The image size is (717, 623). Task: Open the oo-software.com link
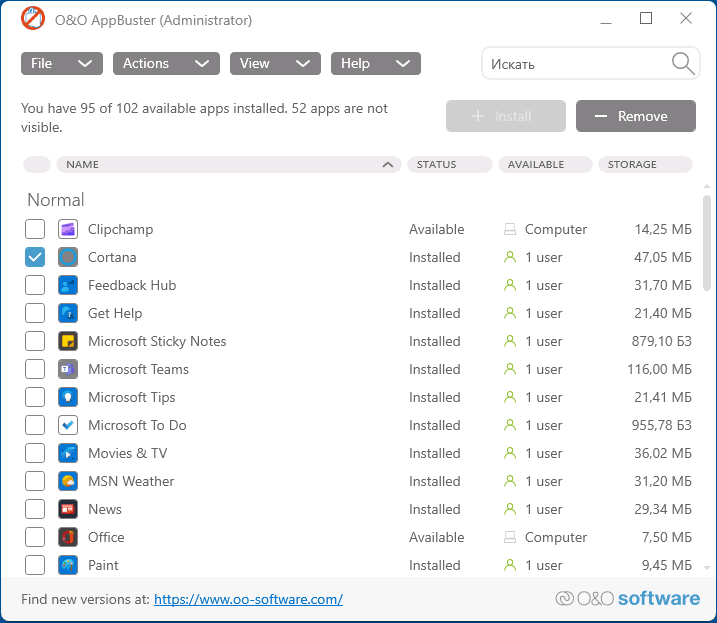(248, 600)
